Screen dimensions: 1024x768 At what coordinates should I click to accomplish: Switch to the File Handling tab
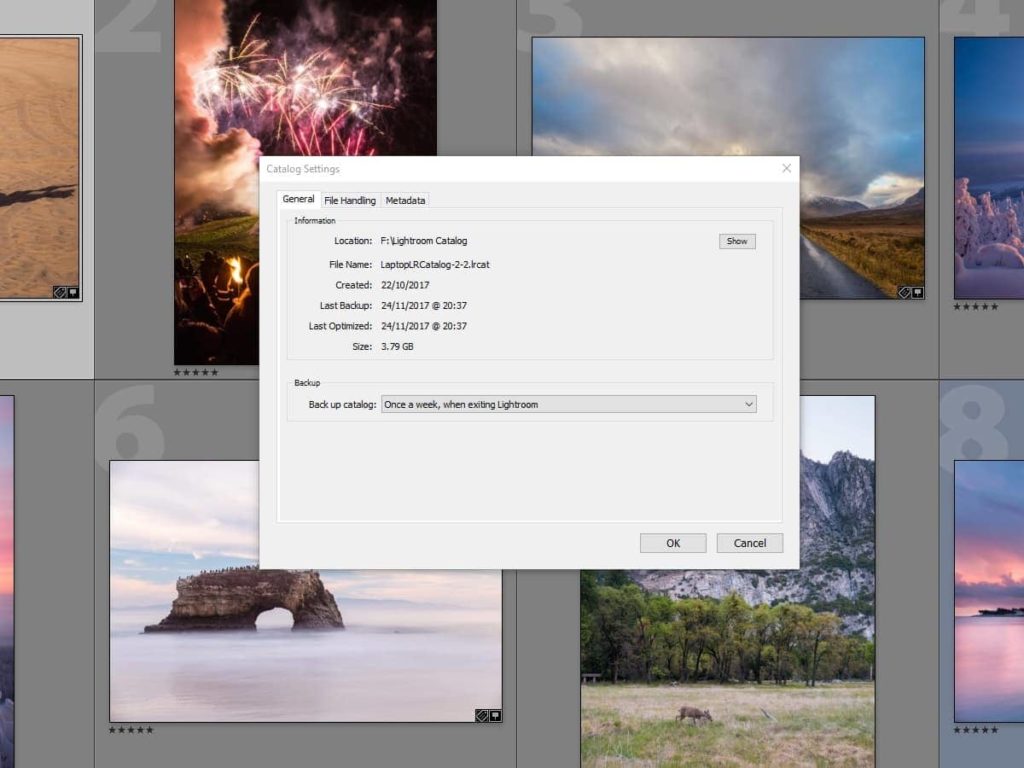coord(350,200)
